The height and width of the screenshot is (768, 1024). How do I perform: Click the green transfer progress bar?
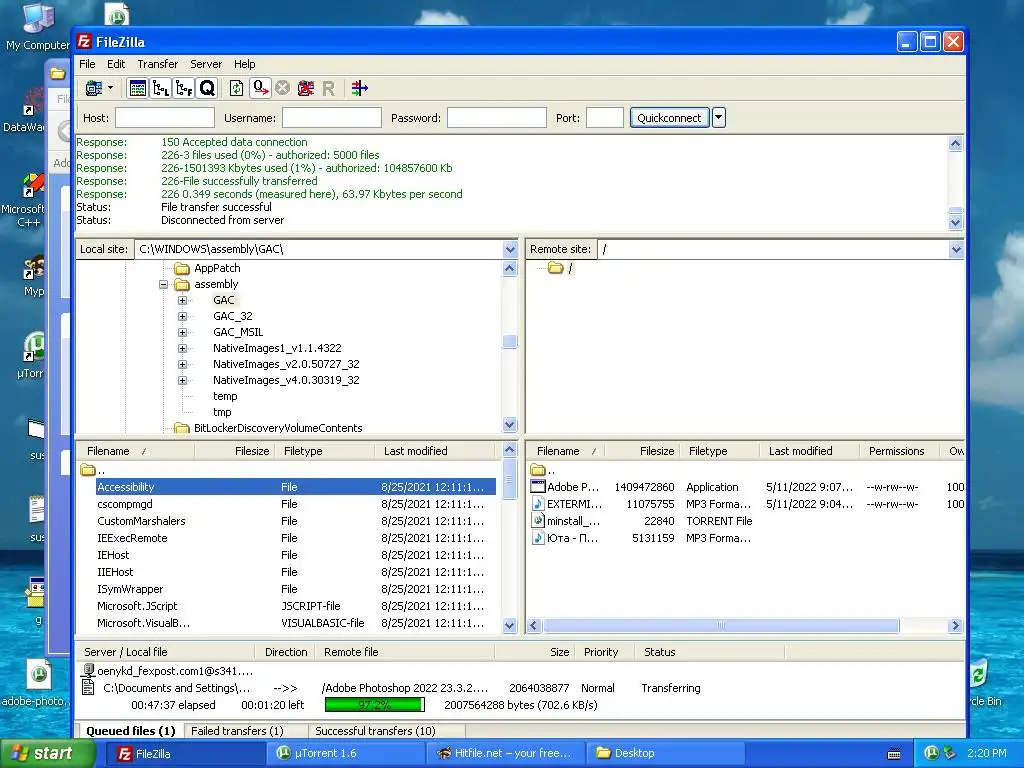[x=375, y=705]
